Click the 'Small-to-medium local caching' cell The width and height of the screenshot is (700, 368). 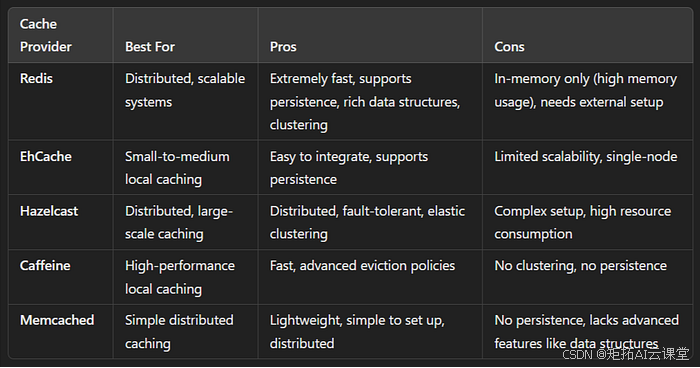(177, 168)
